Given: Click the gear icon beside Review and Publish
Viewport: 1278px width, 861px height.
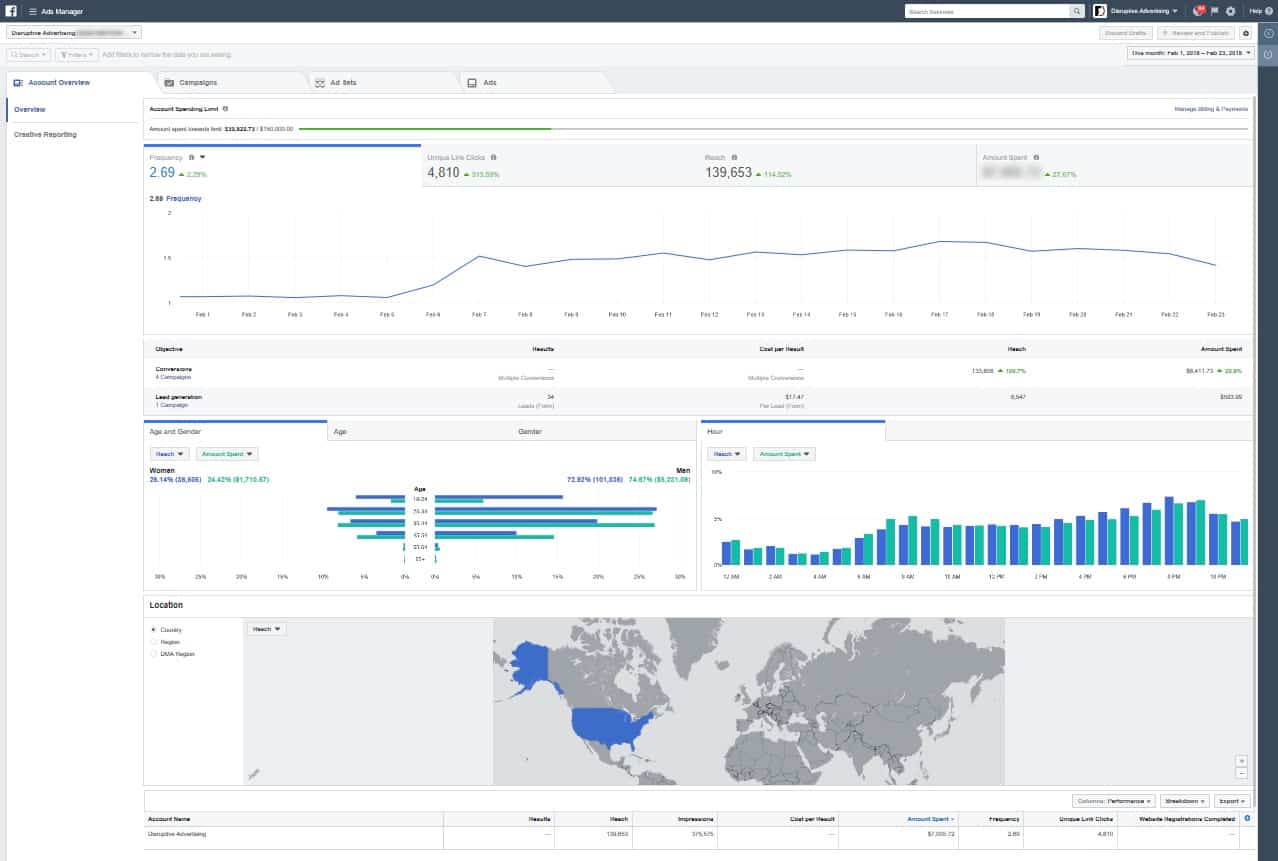Looking at the screenshot, I should click(x=1246, y=33).
